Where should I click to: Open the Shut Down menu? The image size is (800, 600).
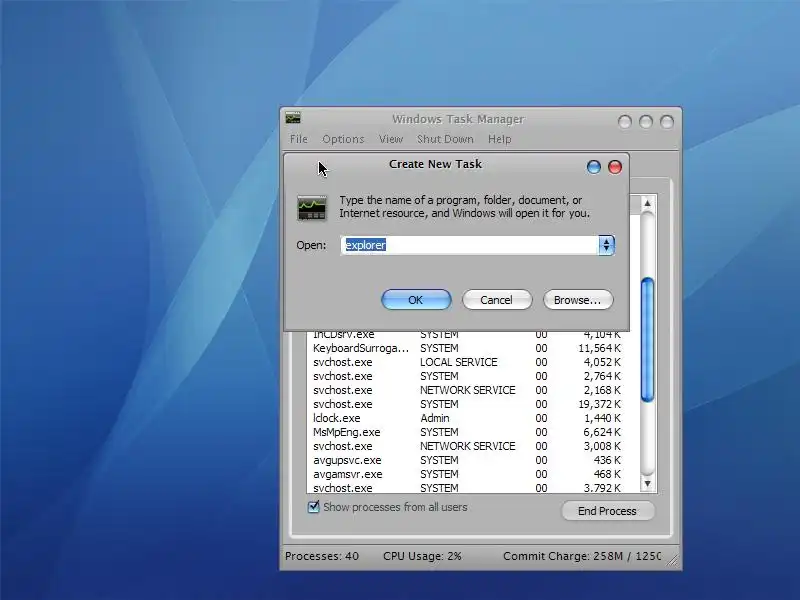445,139
